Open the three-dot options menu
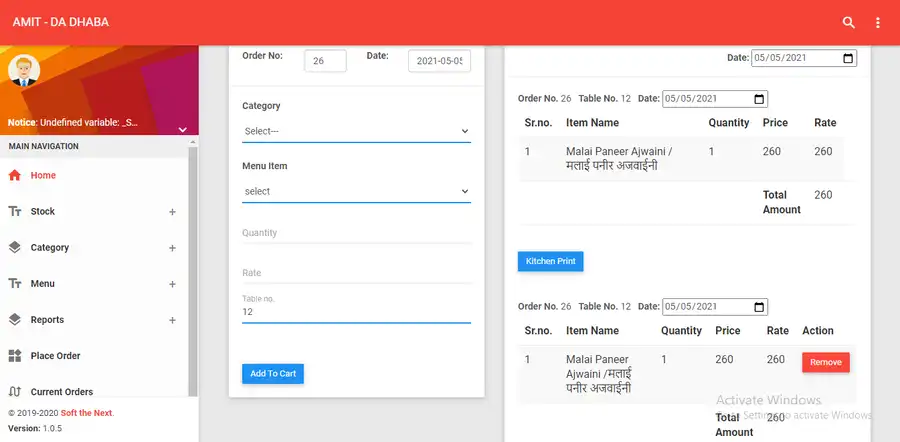The image size is (900, 442). pyautogui.click(x=878, y=22)
